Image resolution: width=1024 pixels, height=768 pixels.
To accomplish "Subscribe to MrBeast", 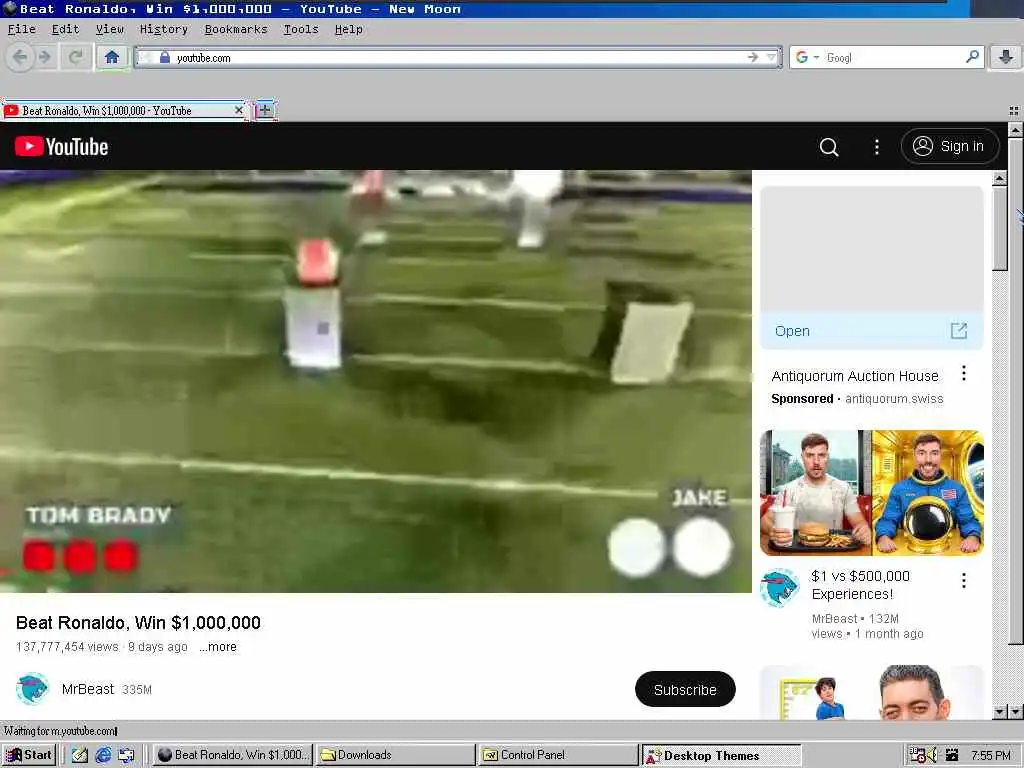I will pyautogui.click(x=685, y=689).
